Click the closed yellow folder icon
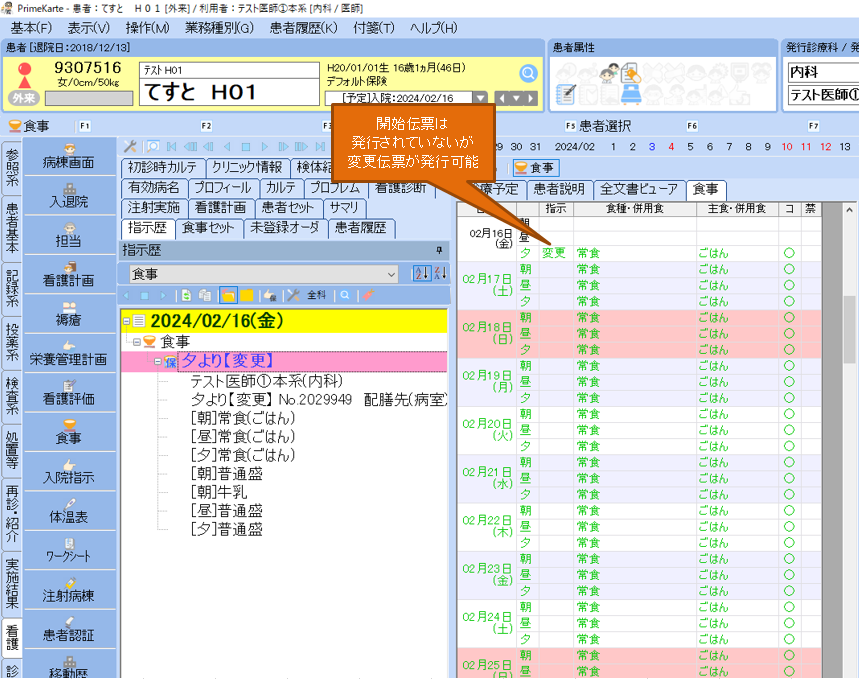This screenshot has height=679, width=859. pos(247,295)
